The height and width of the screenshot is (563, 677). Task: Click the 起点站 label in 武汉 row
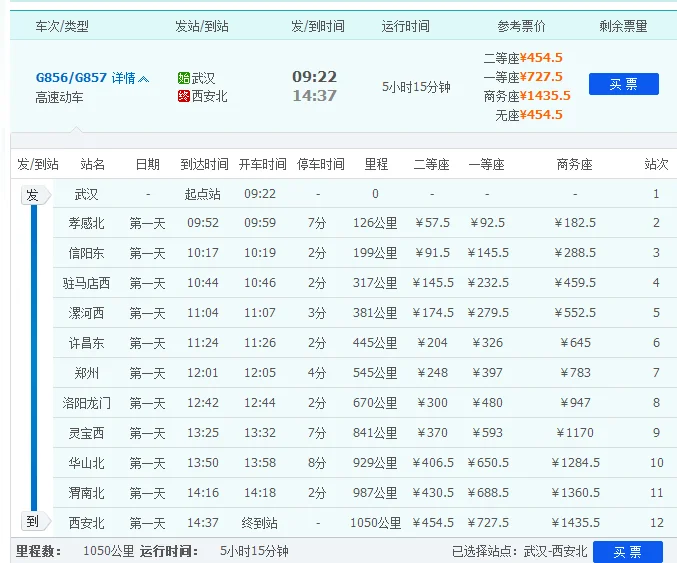[202, 194]
